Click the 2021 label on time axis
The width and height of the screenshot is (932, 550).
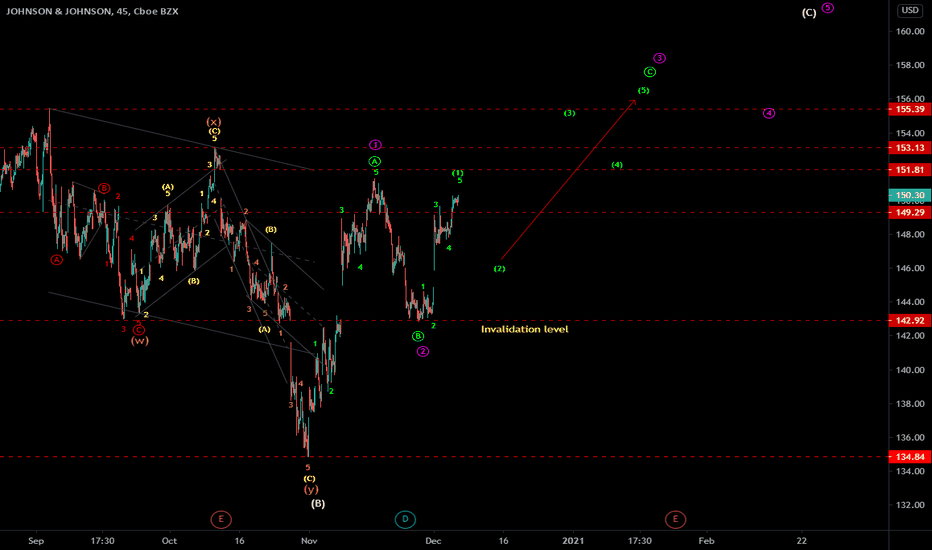[x=573, y=540]
